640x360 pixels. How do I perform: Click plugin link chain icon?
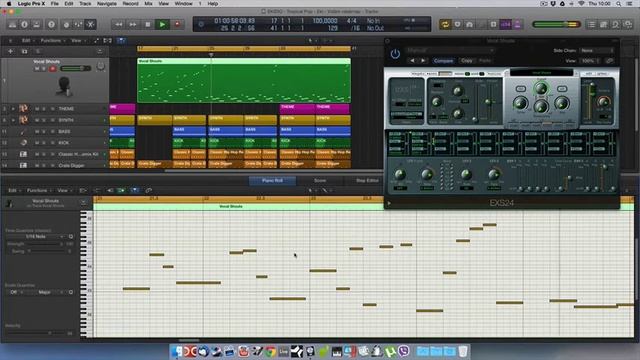pyautogui.click(x=609, y=61)
